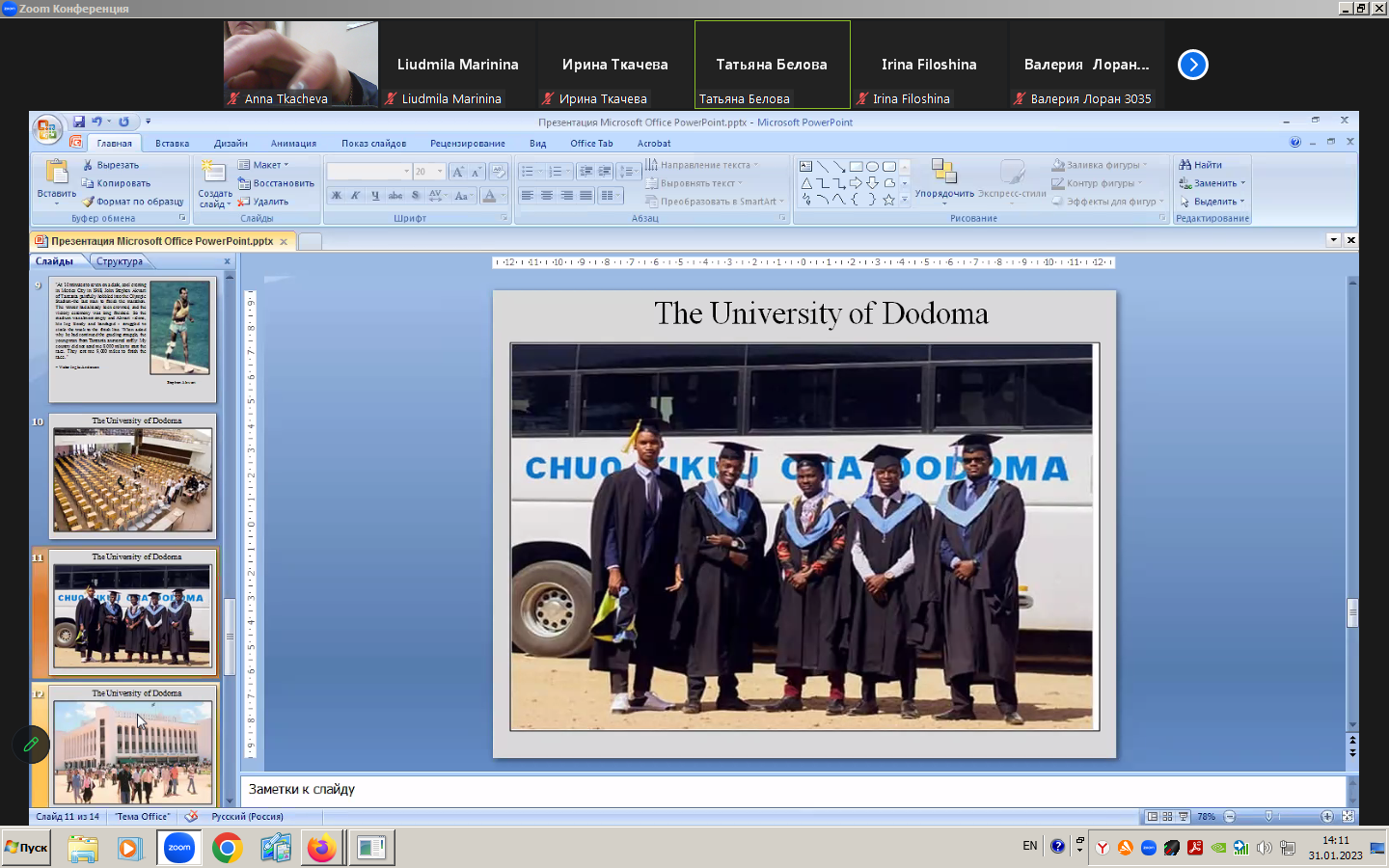This screenshot has height=868, width=1389.
Task: Activate Формат по образцу painter
Action: [x=132, y=202]
